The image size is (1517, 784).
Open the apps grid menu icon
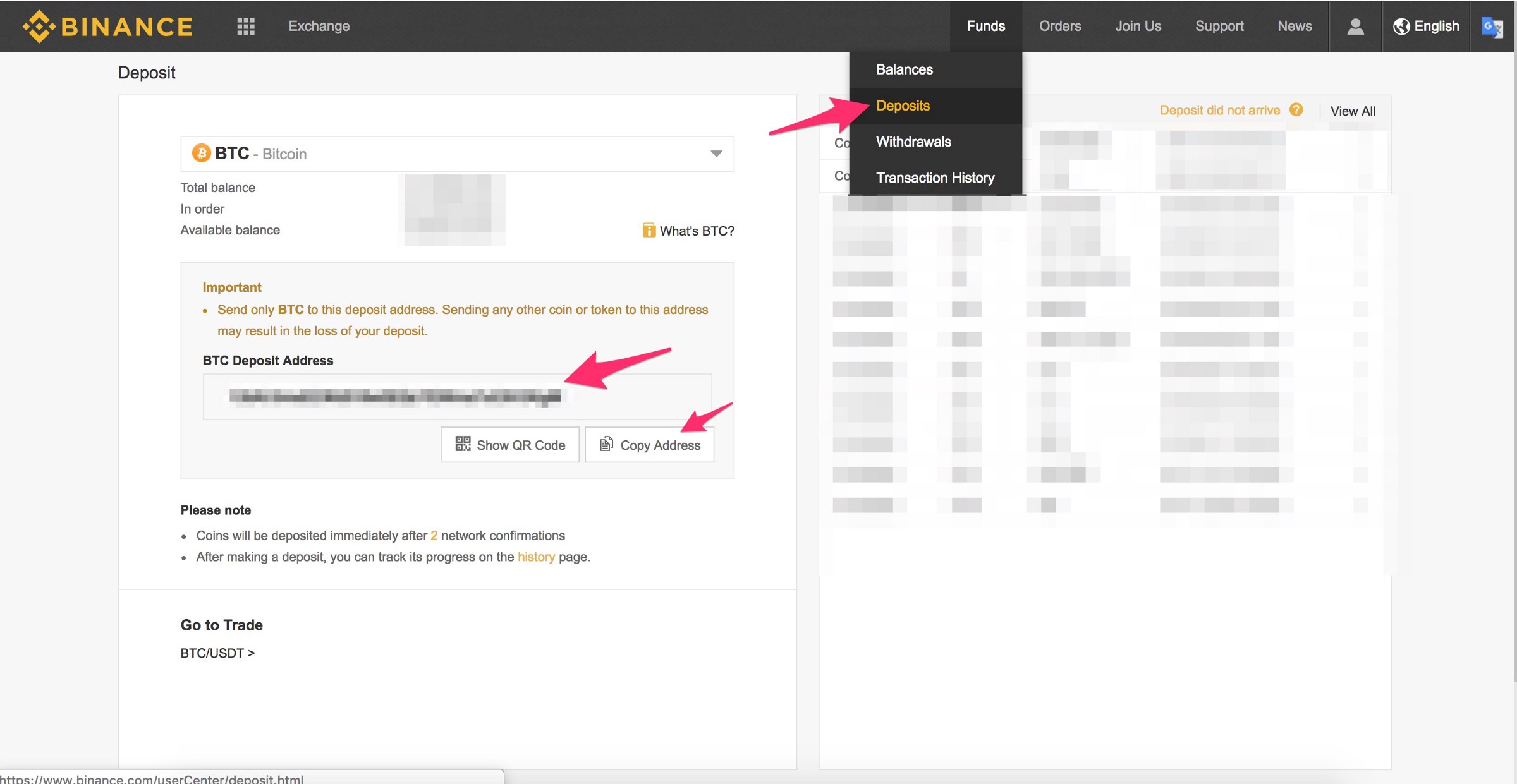tap(245, 26)
